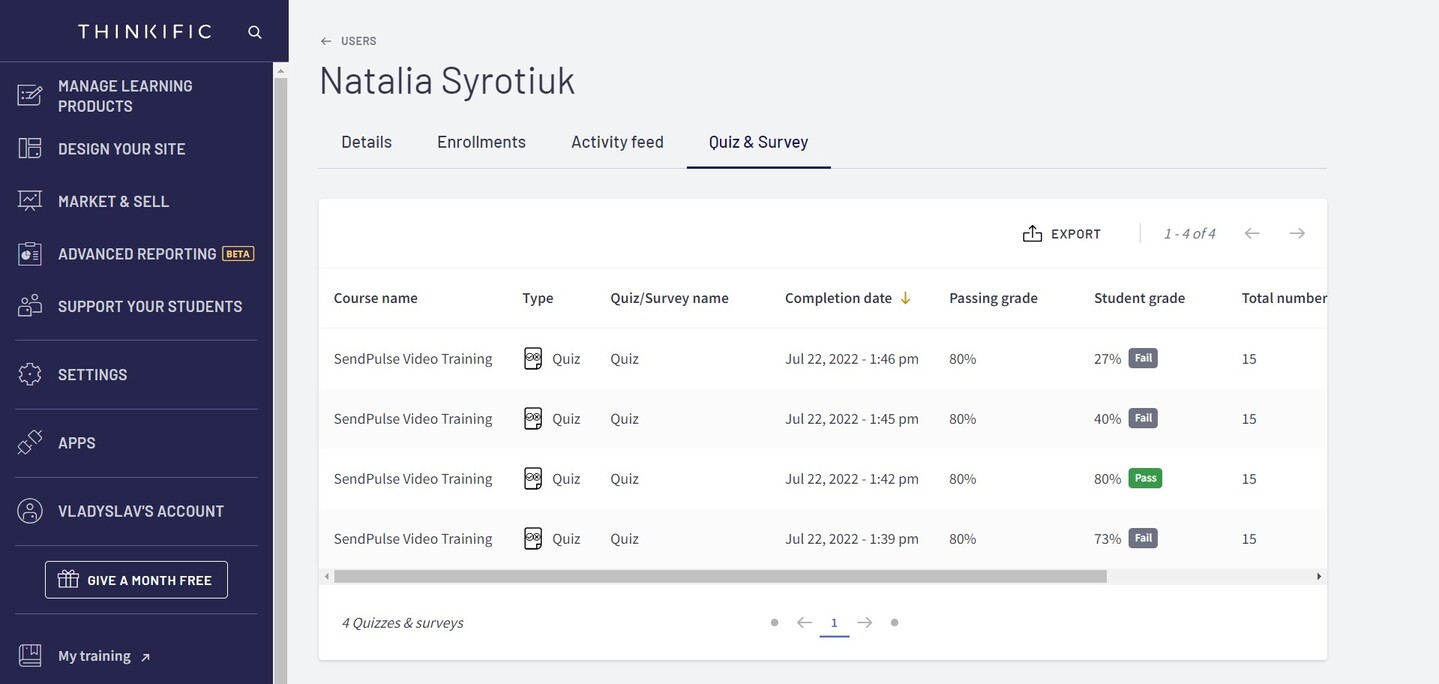Screen dimensions: 1439x684
Task: Go to first page using bottom left dot
Action: click(x=774, y=622)
